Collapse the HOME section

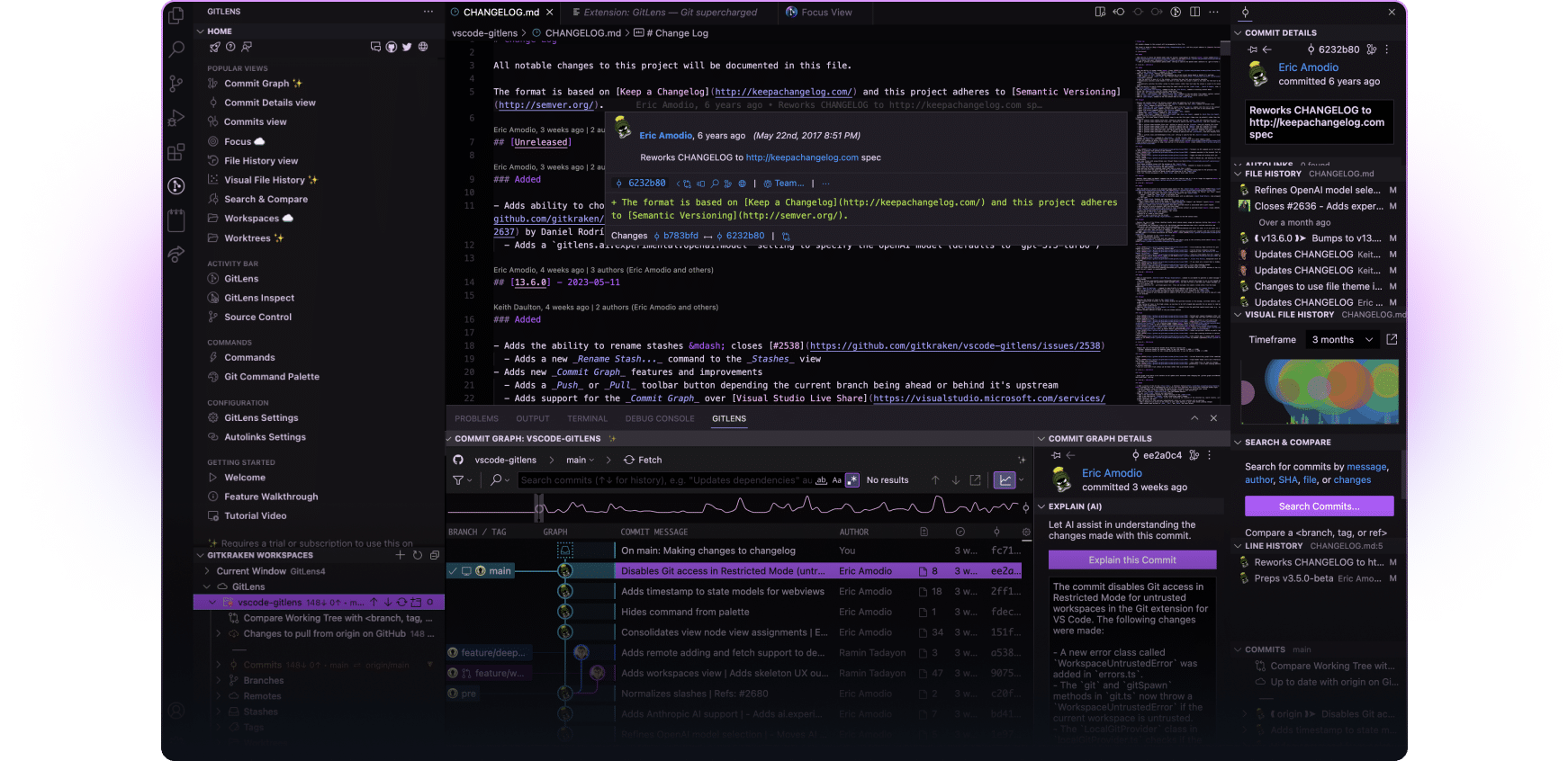click(x=201, y=31)
